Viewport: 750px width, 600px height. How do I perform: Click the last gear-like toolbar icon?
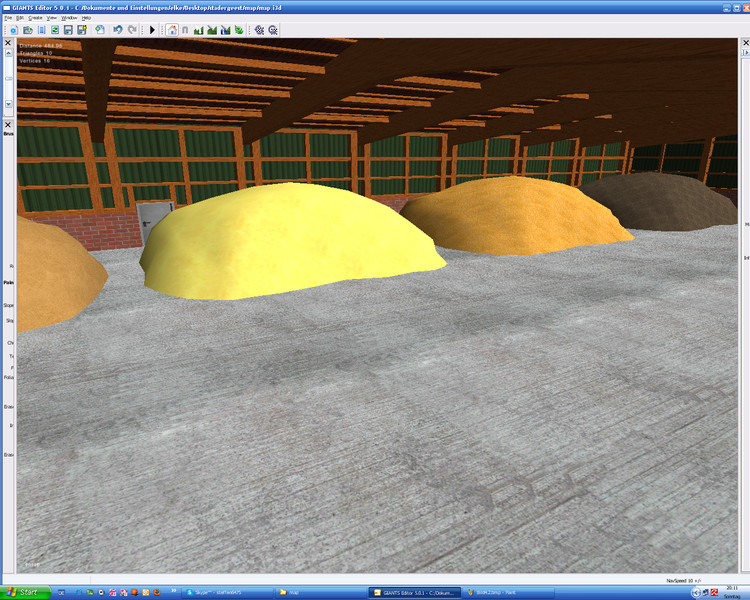point(273,30)
